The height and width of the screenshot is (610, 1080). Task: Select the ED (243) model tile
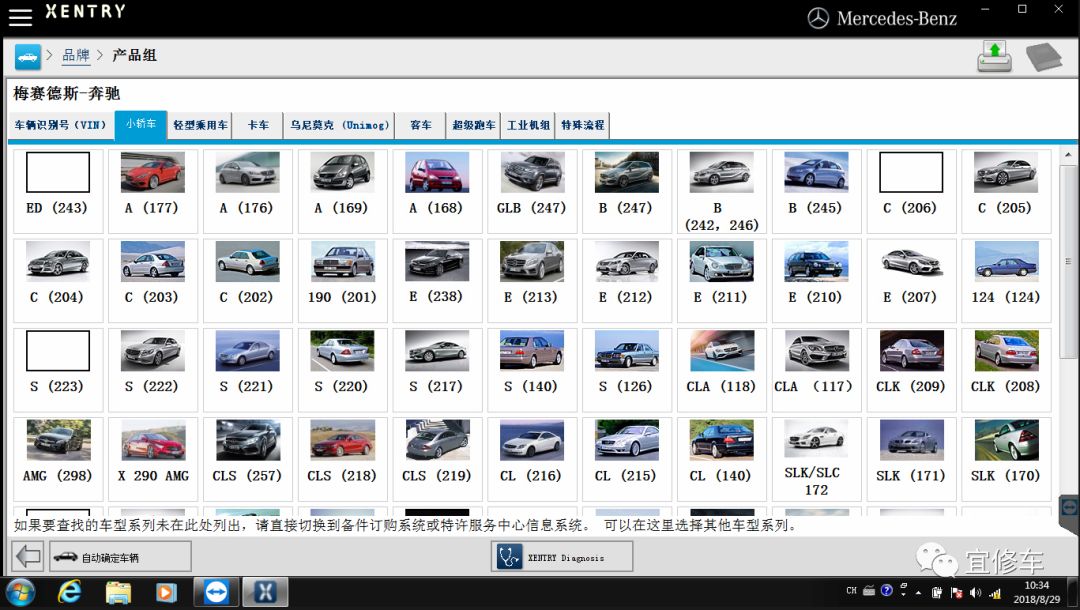click(x=58, y=191)
